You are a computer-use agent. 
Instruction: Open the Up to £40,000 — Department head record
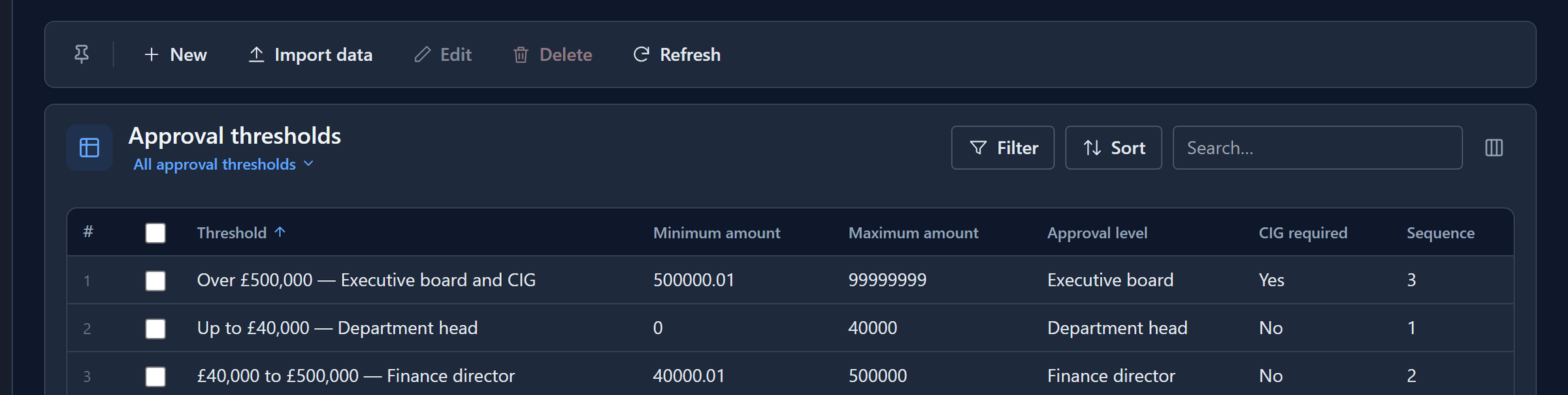pyautogui.click(x=337, y=328)
